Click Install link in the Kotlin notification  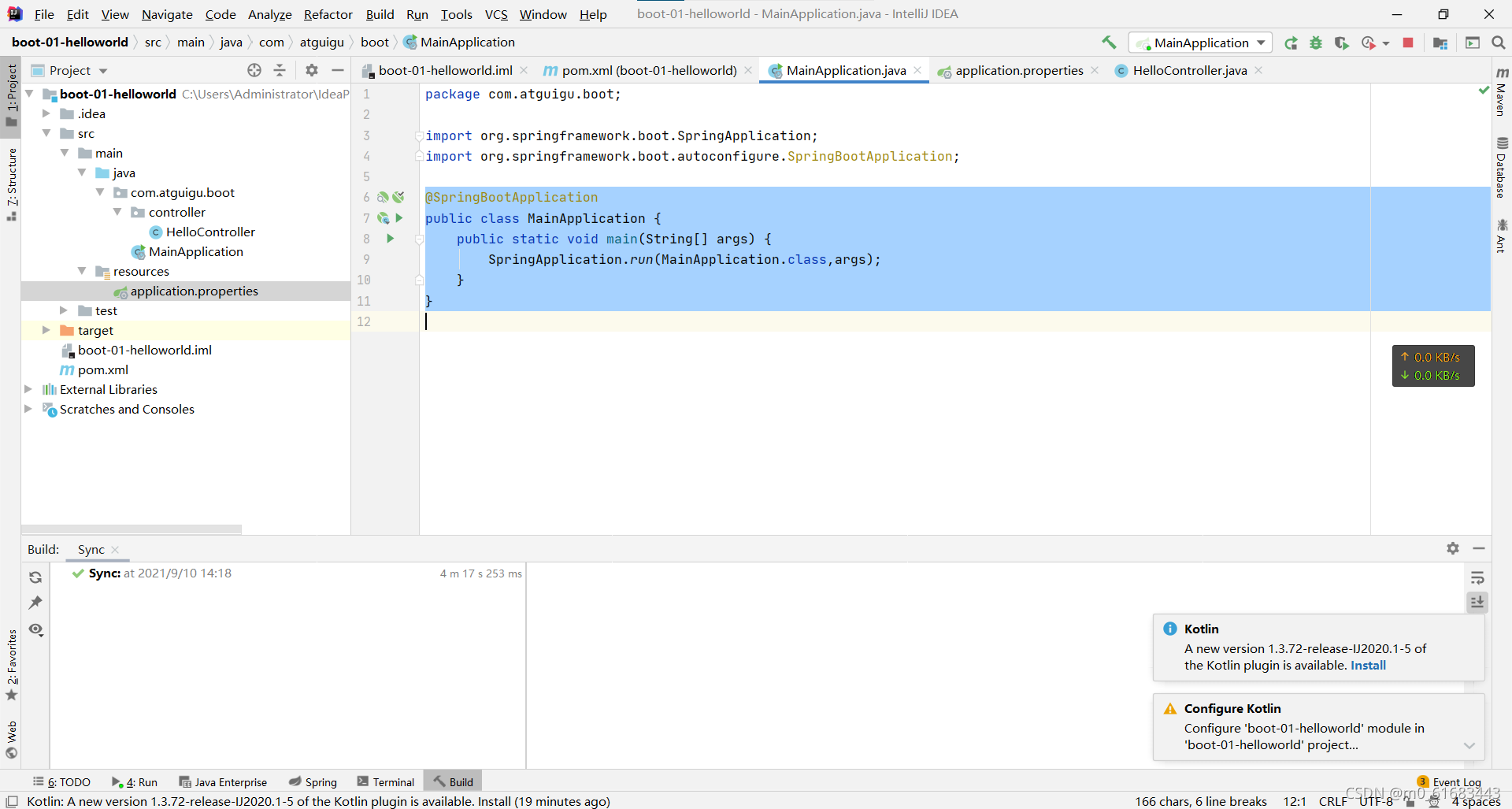[1368, 666]
